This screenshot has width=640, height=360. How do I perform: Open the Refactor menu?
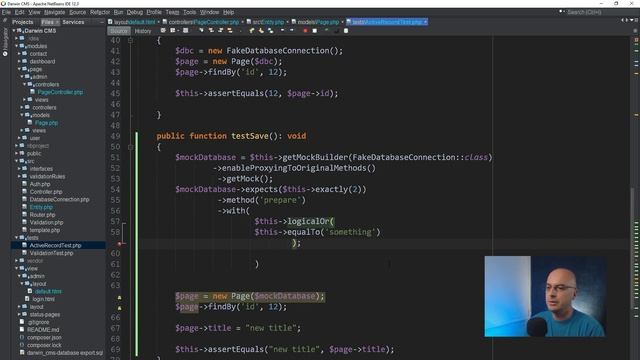point(100,12)
